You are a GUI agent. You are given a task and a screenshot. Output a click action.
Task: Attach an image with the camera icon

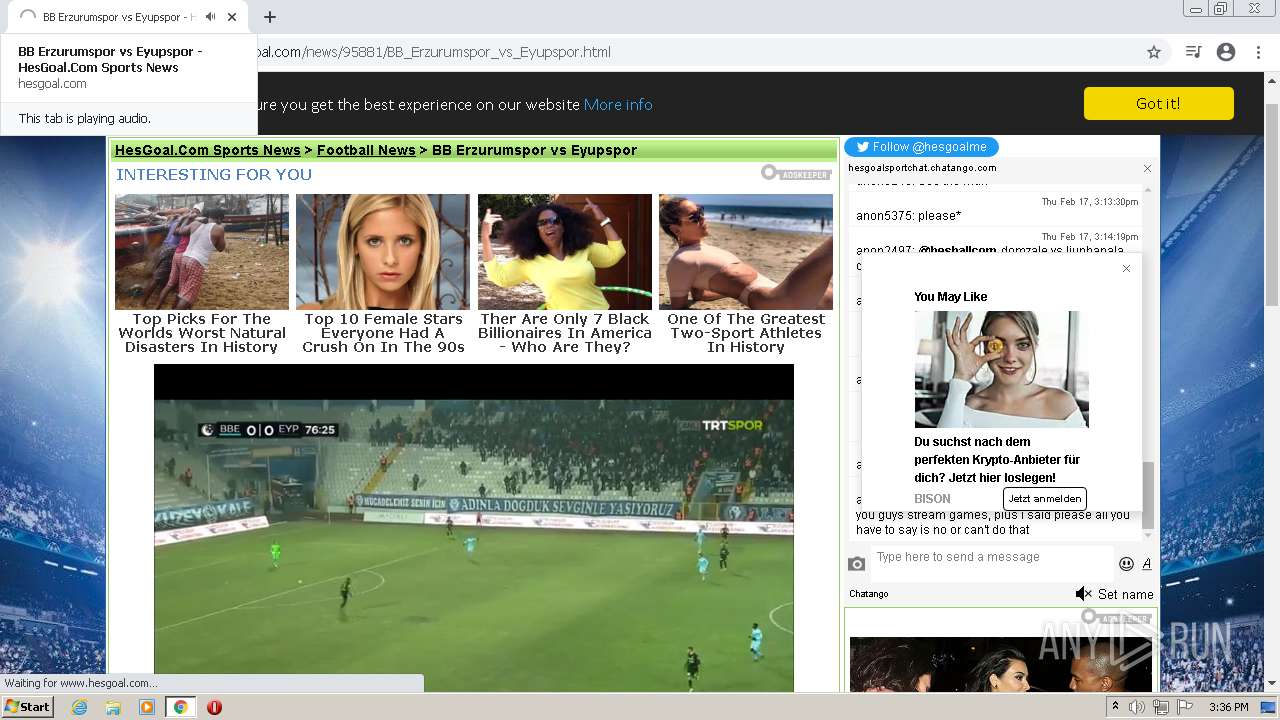tap(857, 564)
